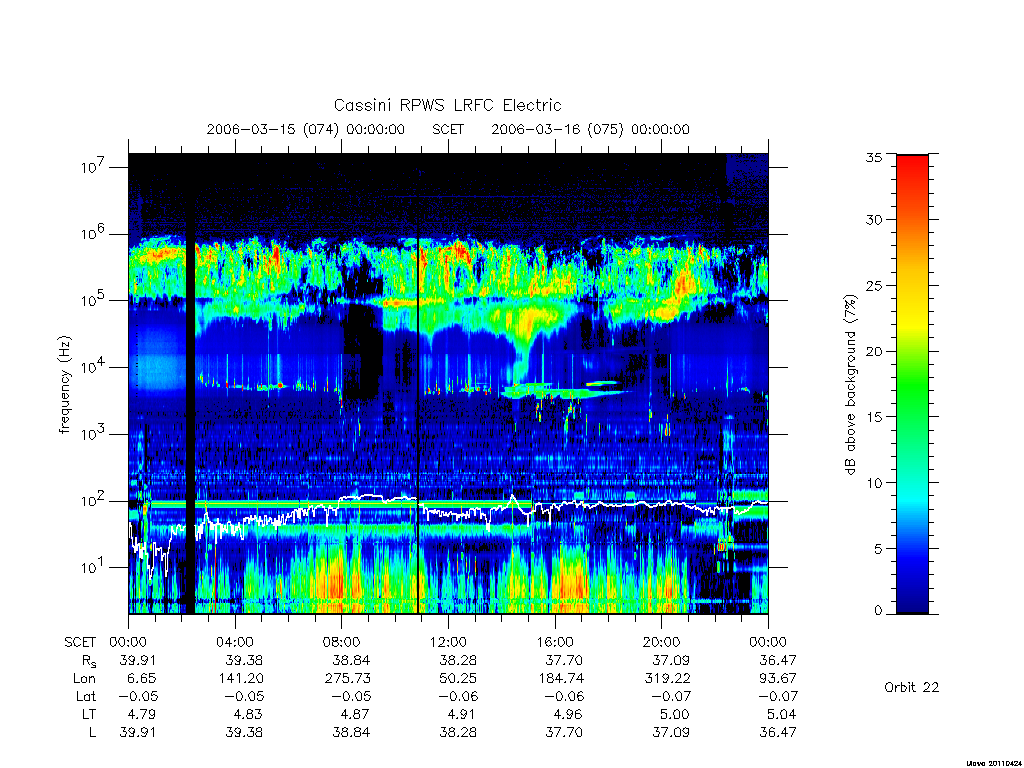Screen dimensions: 1024x768
Task: Click the Lon value "184.74"
Action: tap(561, 679)
